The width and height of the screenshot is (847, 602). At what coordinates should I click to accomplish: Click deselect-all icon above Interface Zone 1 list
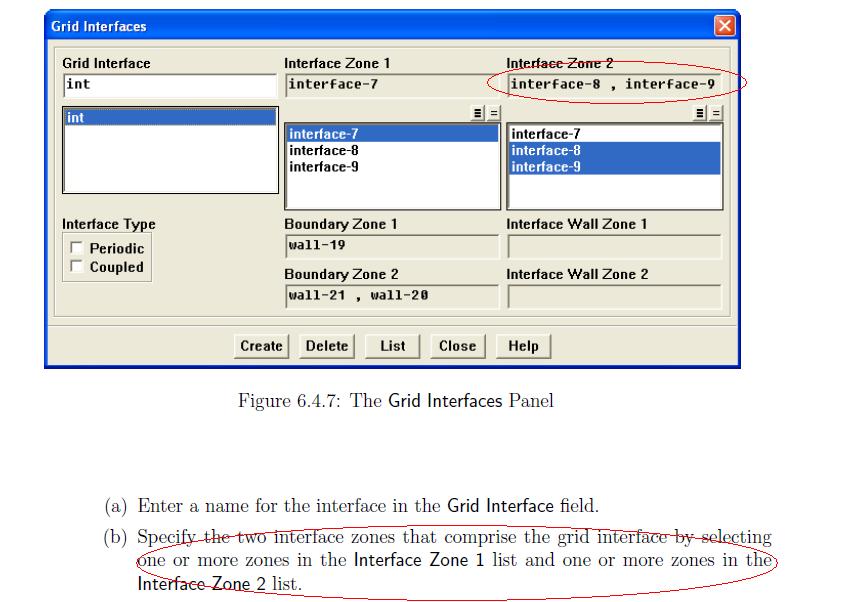click(x=493, y=114)
